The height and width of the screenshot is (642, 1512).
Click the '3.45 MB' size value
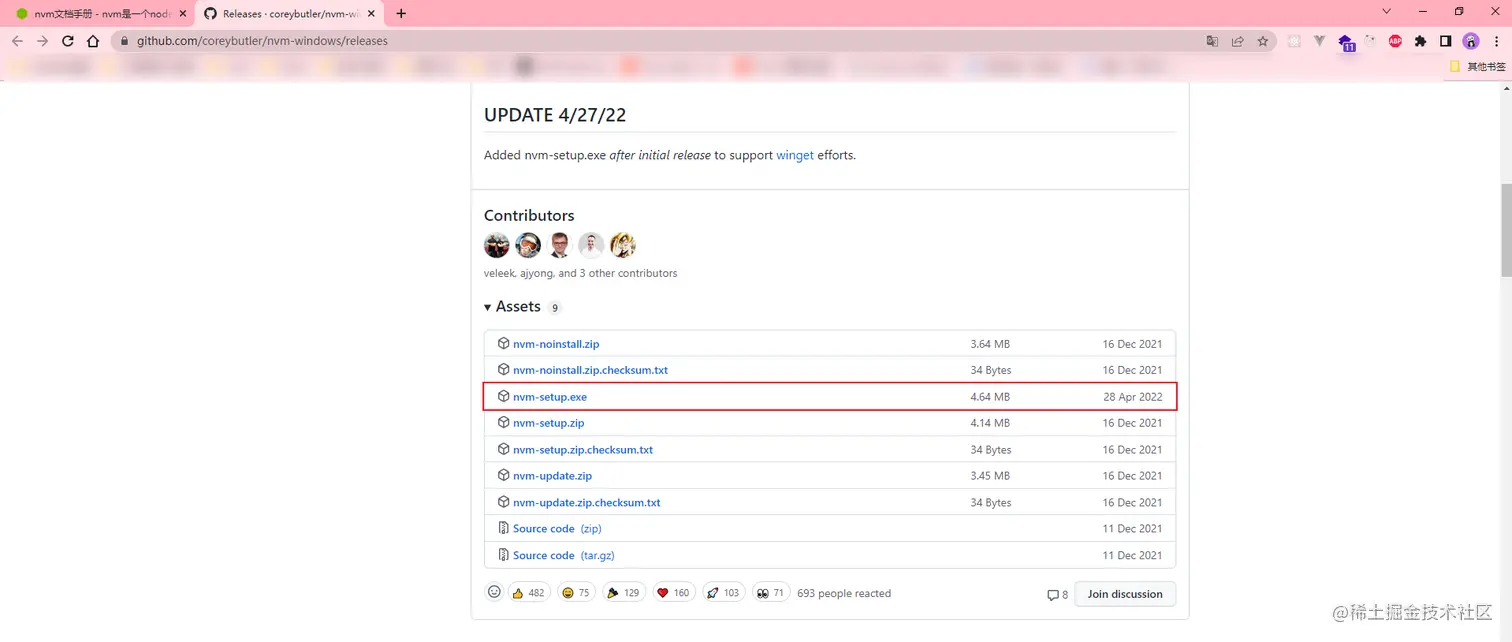990,476
